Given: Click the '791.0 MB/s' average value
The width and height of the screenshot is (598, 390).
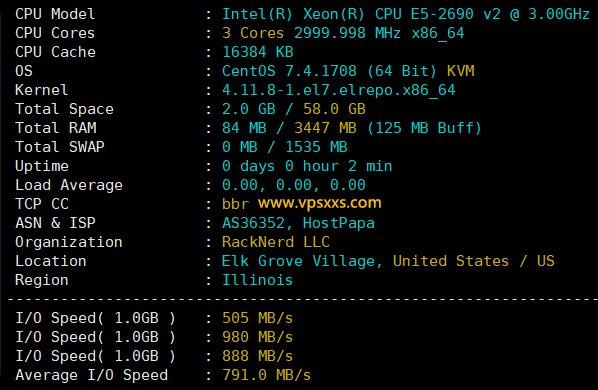Looking at the screenshot, I should click(x=267, y=376).
